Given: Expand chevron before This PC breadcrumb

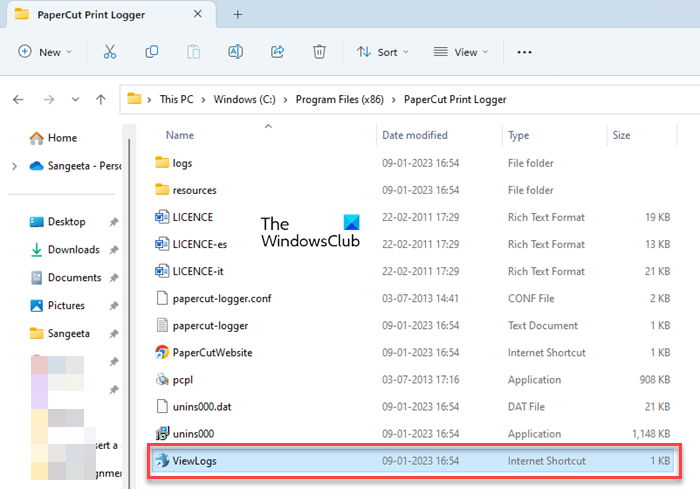Looking at the screenshot, I should coord(149,100).
